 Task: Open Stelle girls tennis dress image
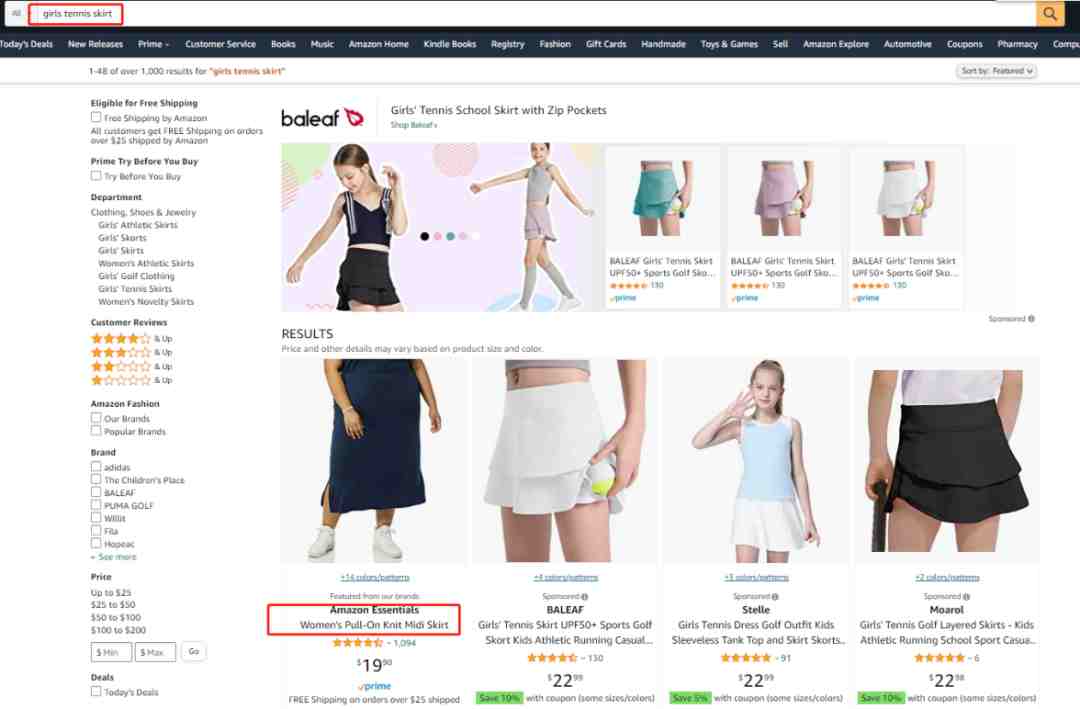click(x=756, y=460)
